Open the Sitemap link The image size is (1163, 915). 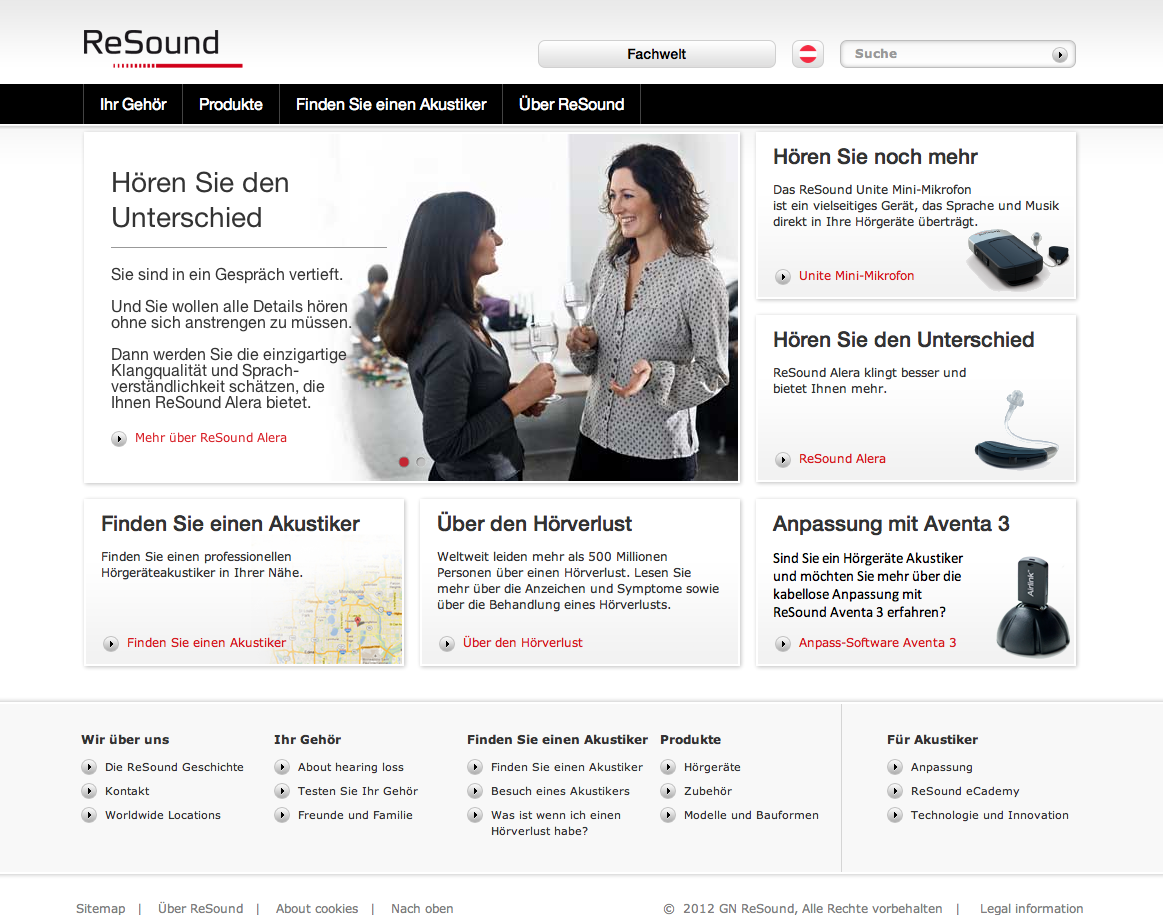[x=100, y=908]
